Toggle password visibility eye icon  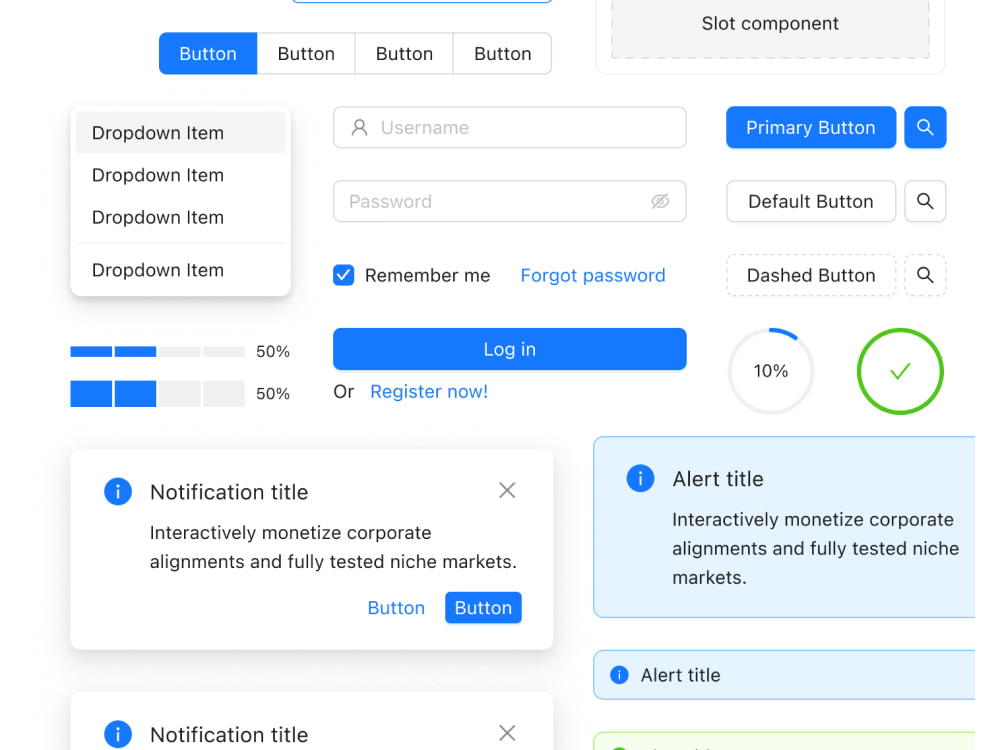coord(660,202)
